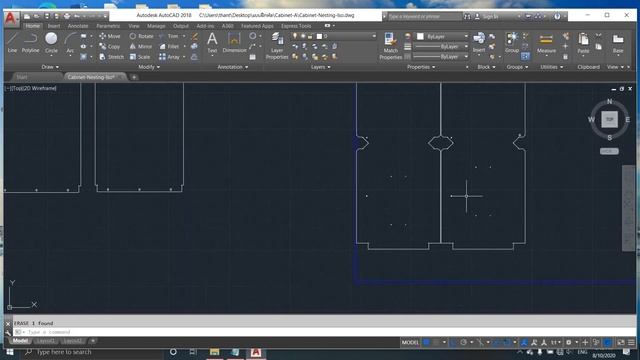Switch to the Insert ribbon tab

[54, 26]
